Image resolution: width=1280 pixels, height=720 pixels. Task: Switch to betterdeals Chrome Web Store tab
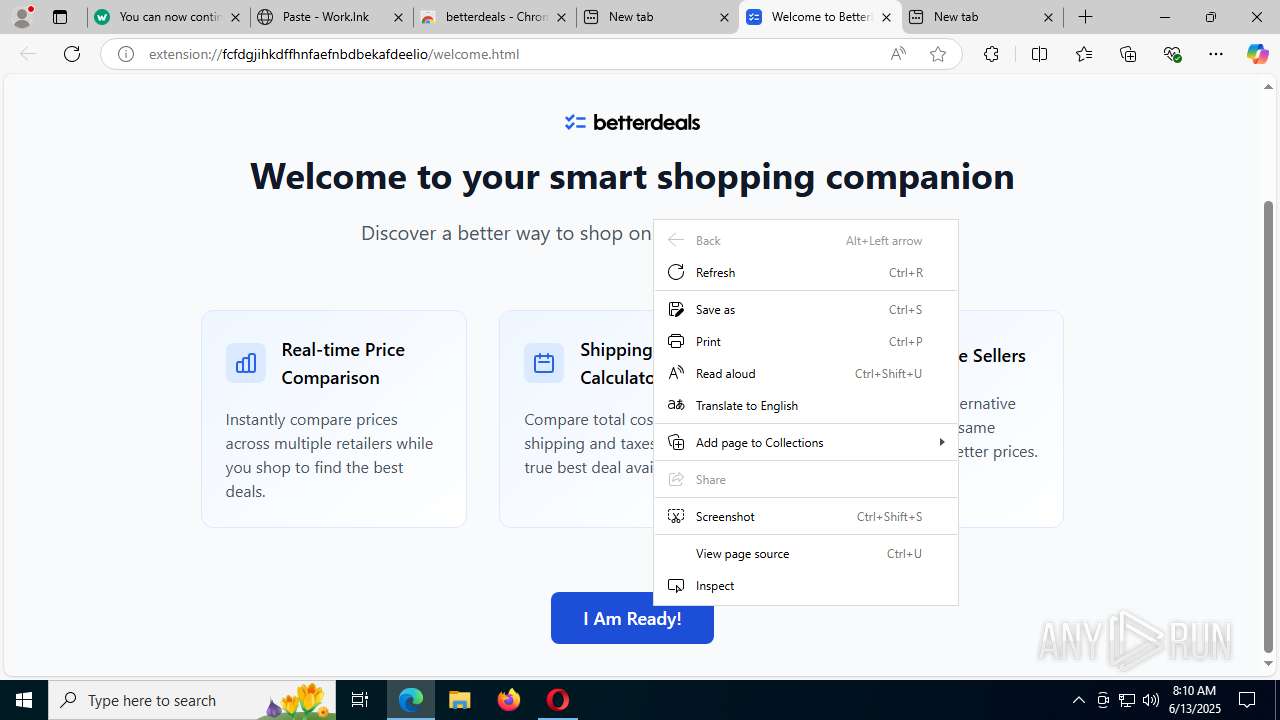click(x=493, y=17)
